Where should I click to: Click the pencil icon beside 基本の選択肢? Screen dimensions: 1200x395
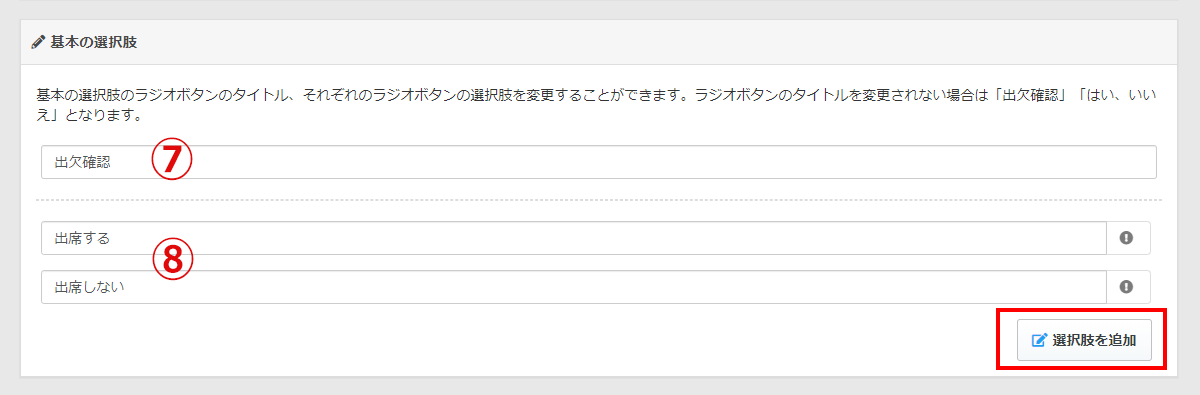point(38,43)
